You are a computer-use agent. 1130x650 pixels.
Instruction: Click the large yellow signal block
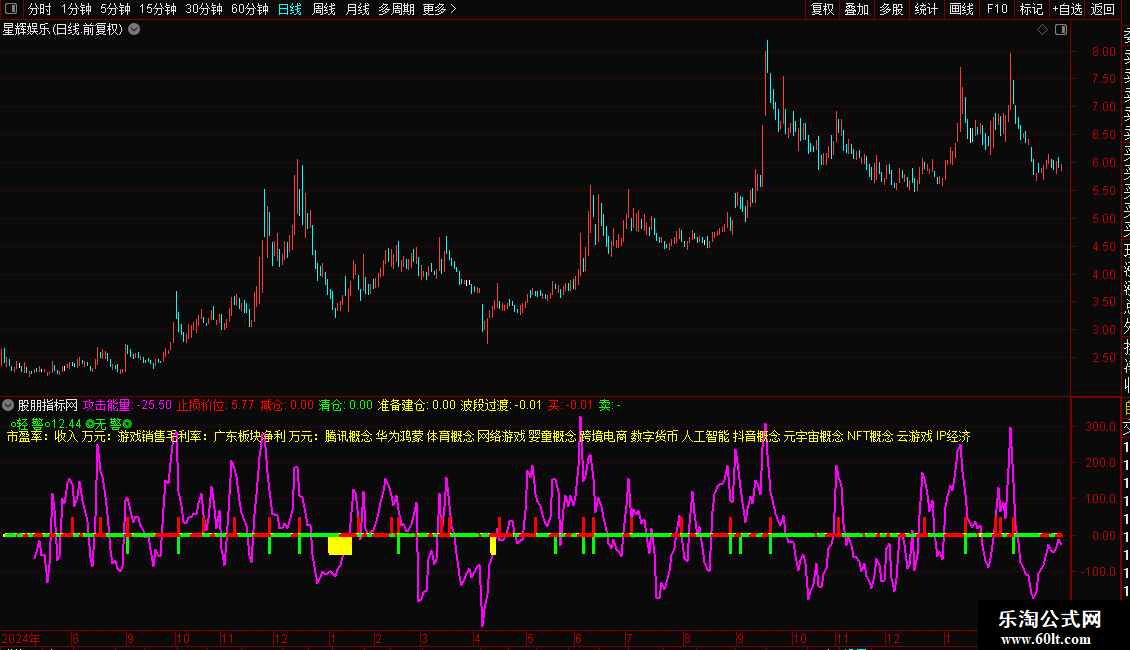pyautogui.click(x=340, y=546)
